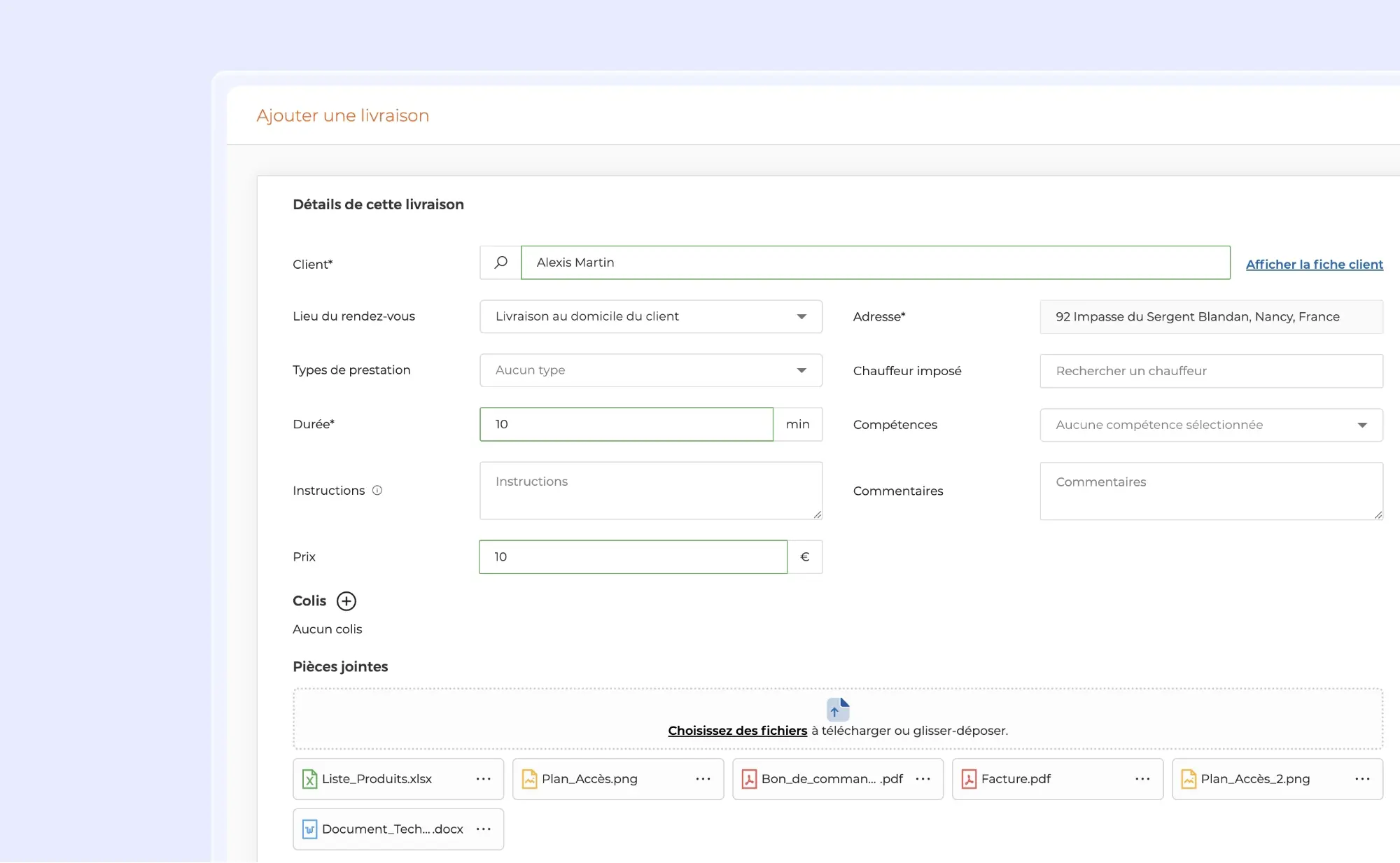Screen dimensions: 1400x863
Task: Click the Pièces jointes heading
Action: [340, 666]
